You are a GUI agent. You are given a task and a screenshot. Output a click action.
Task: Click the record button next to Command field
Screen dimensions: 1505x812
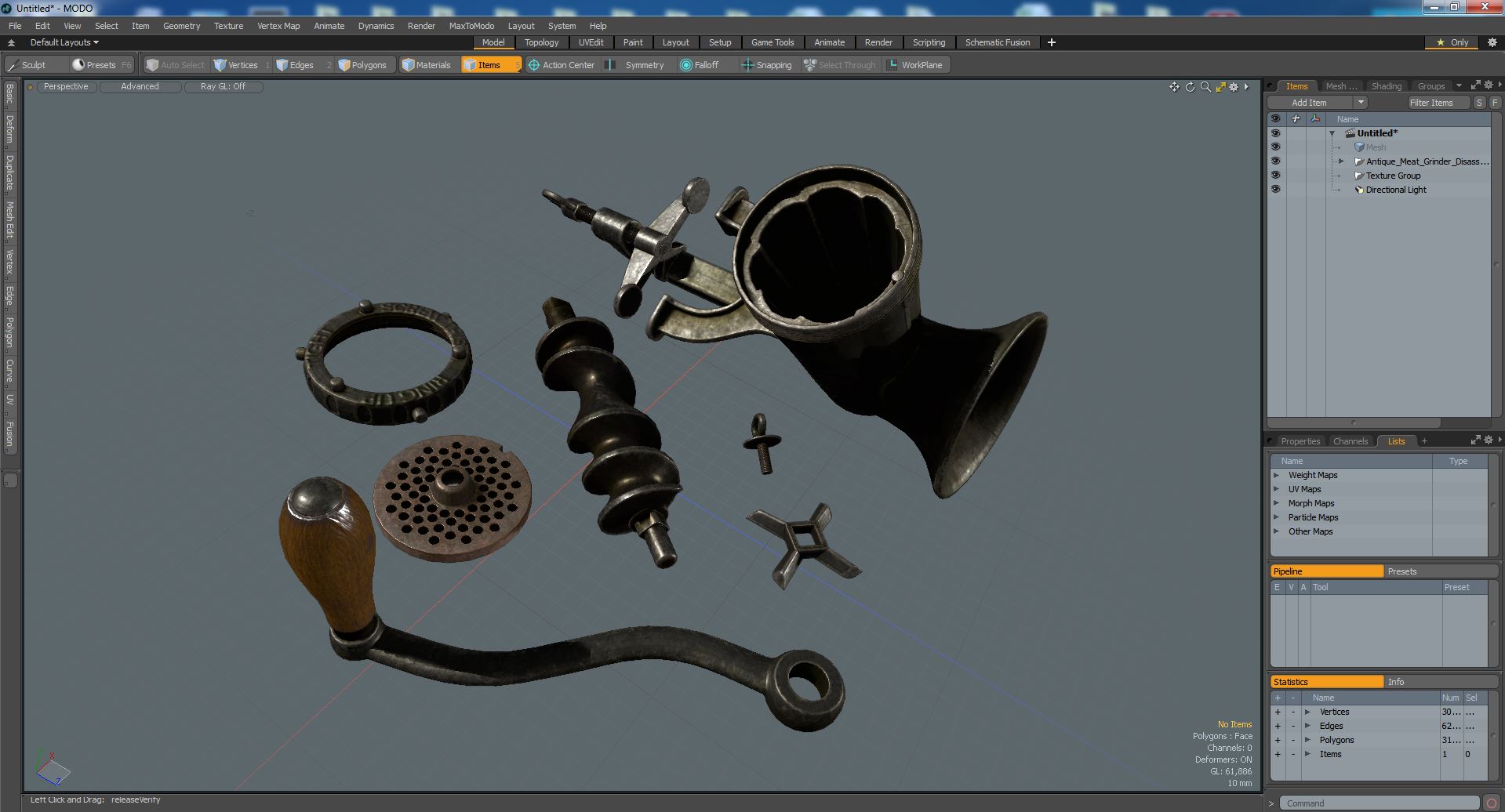(1491, 803)
